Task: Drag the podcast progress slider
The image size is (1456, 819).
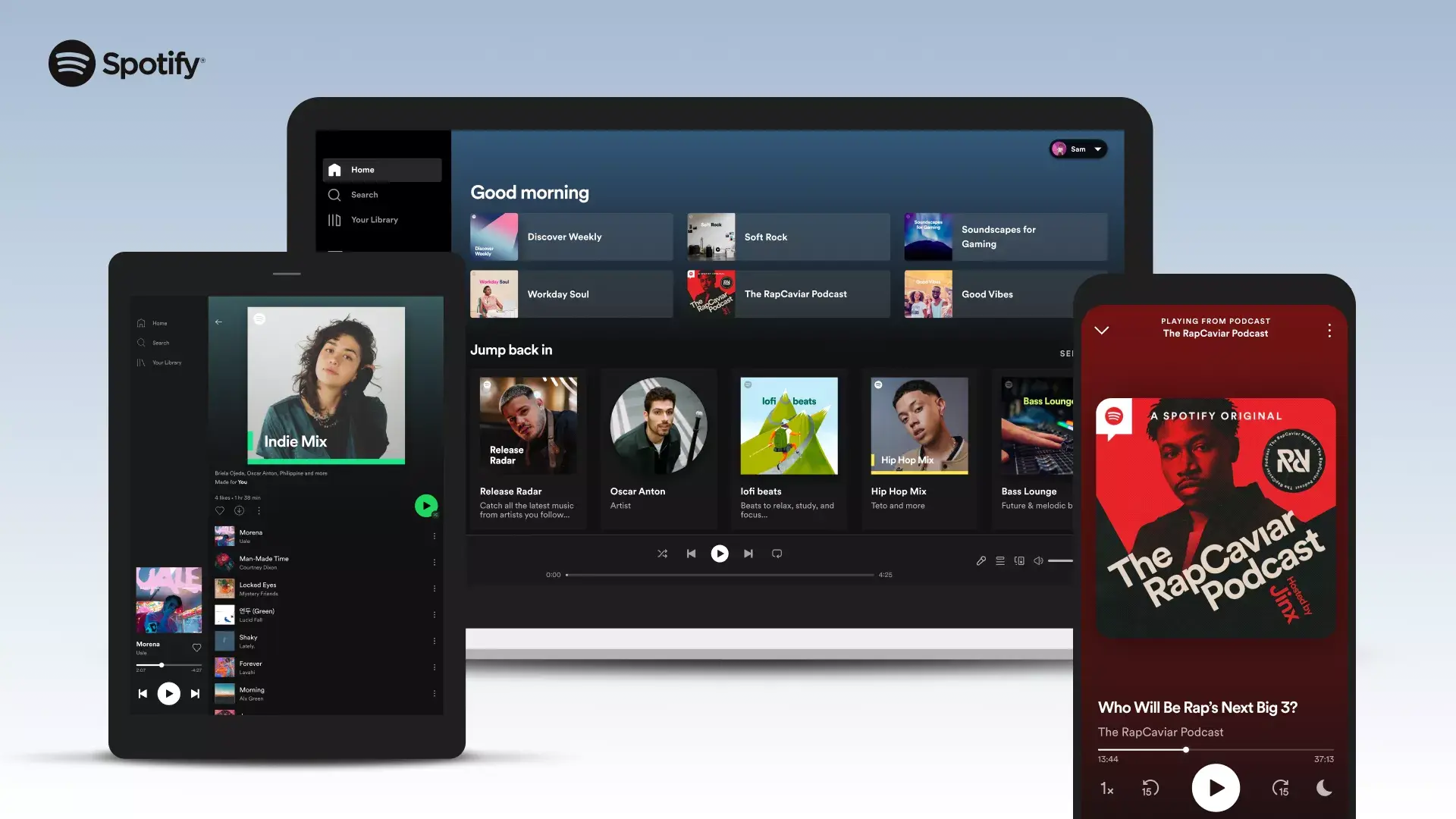Action: coord(1186,749)
